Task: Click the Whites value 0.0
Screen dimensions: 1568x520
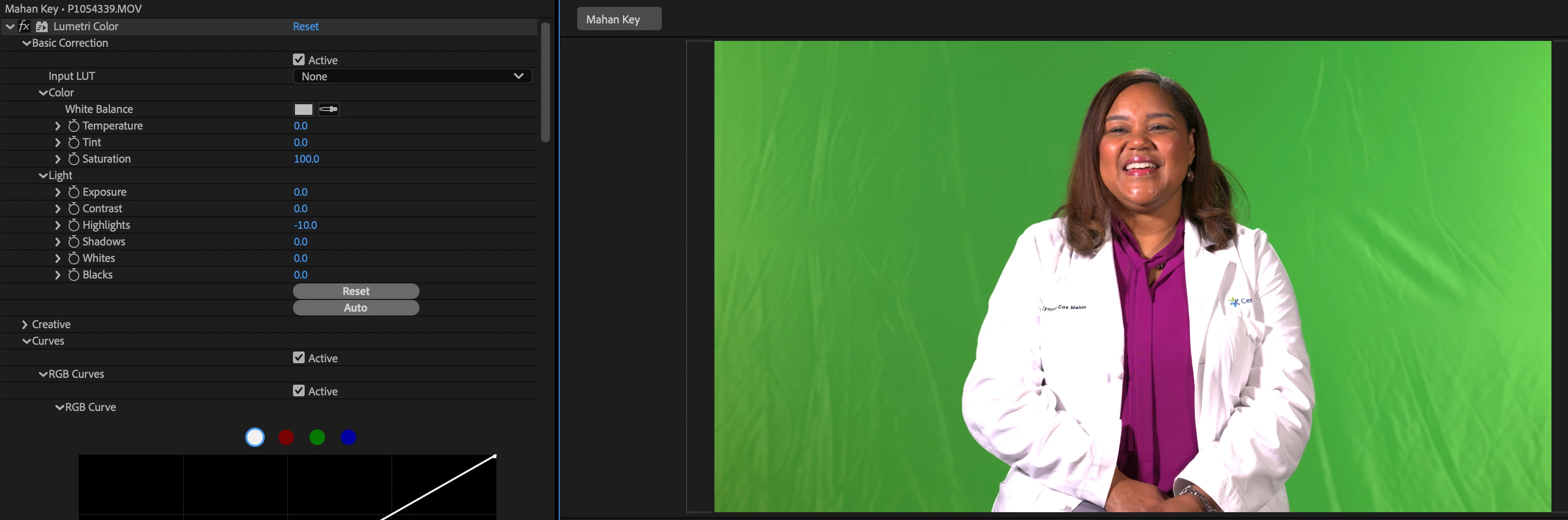Action: pyautogui.click(x=301, y=258)
